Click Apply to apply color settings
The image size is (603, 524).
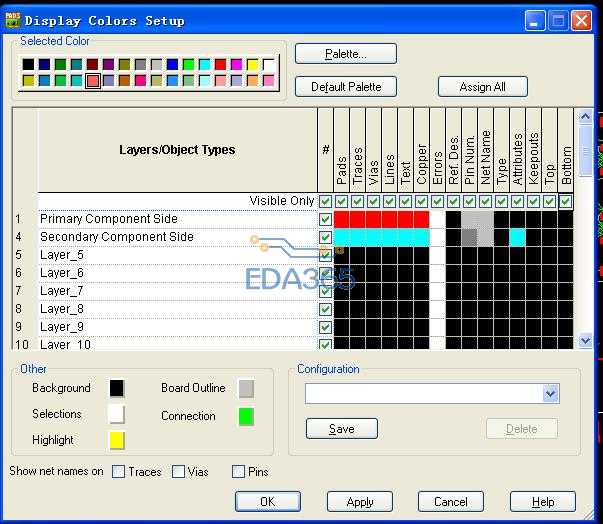point(360,502)
